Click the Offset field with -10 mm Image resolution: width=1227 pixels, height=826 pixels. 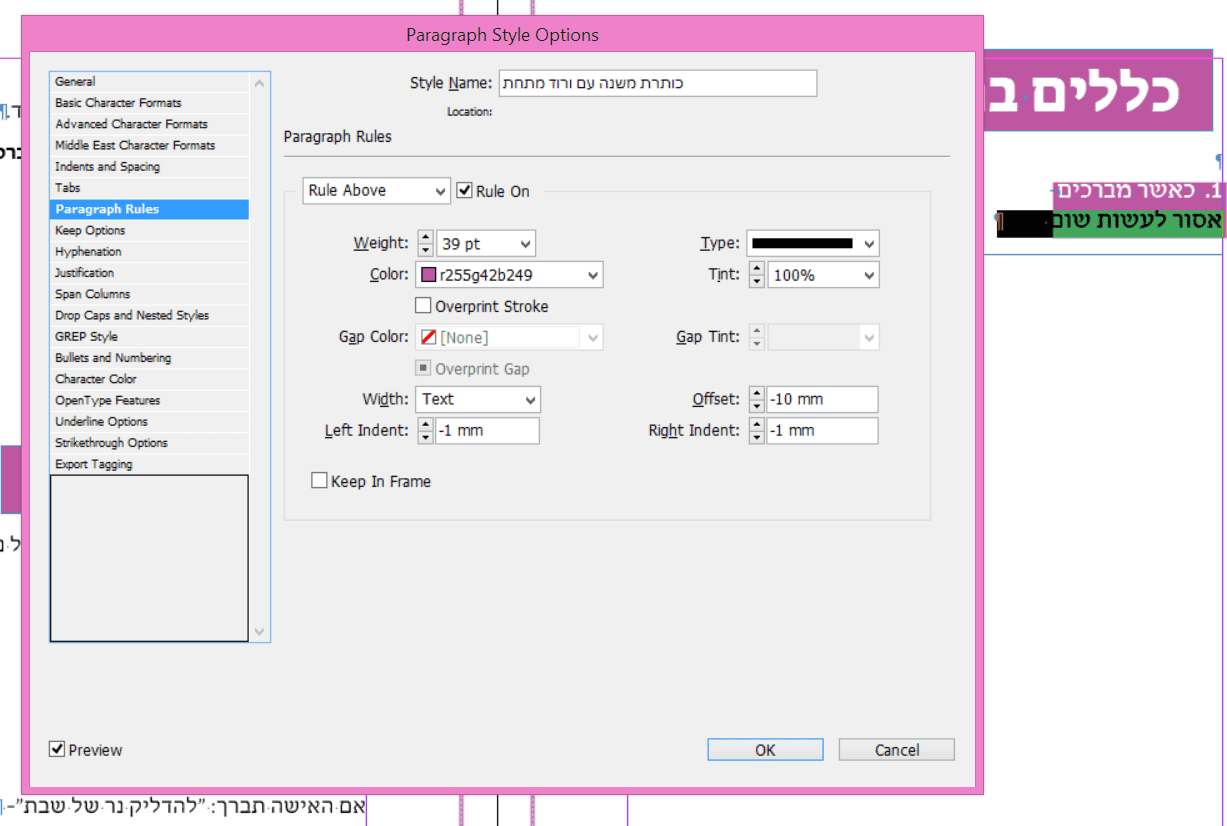[x=823, y=399]
